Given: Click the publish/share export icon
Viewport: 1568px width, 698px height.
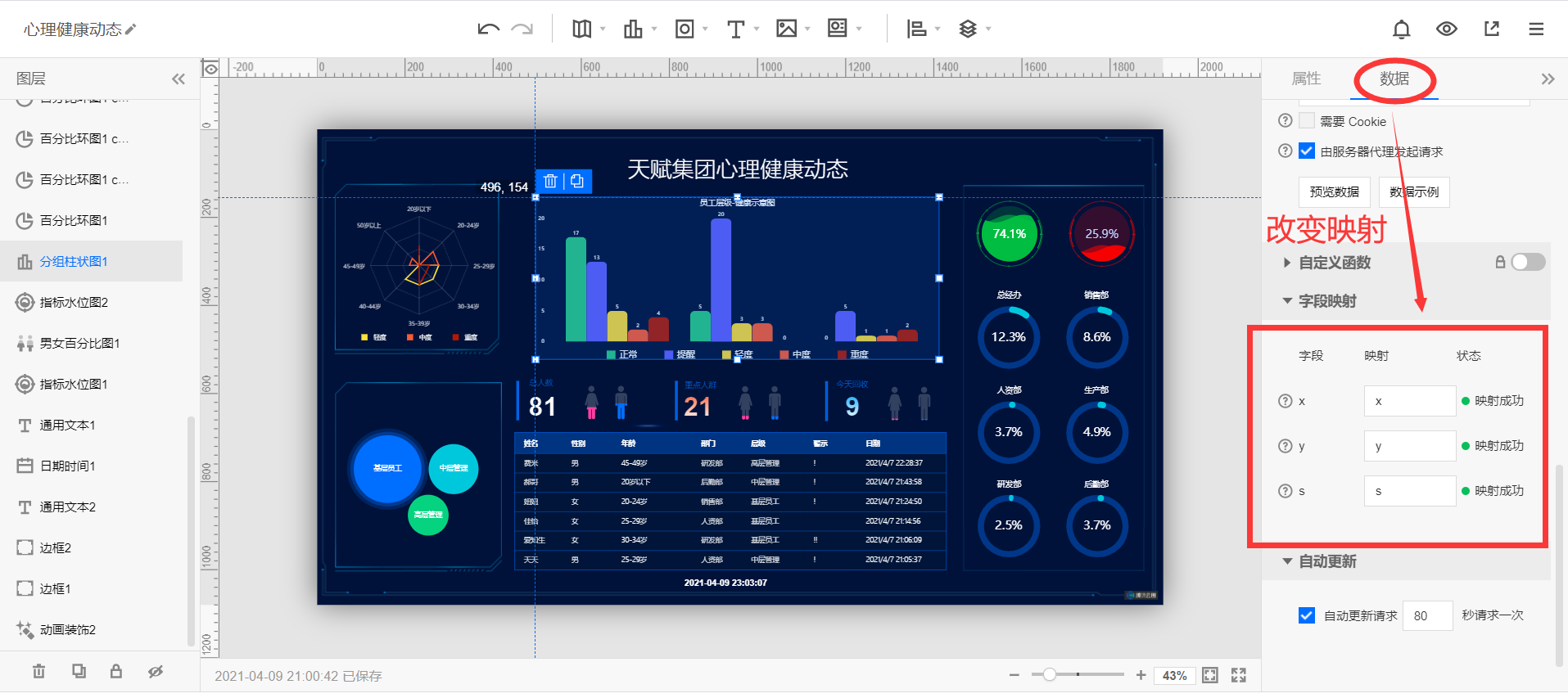Looking at the screenshot, I should (x=1492, y=29).
